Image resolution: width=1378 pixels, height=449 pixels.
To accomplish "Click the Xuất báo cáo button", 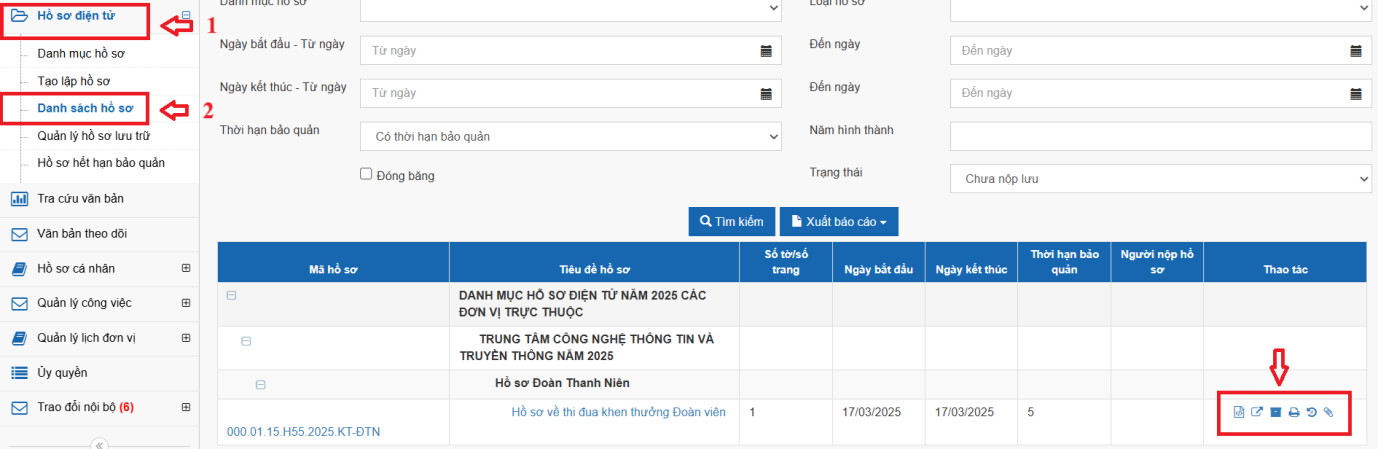I will [838, 221].
